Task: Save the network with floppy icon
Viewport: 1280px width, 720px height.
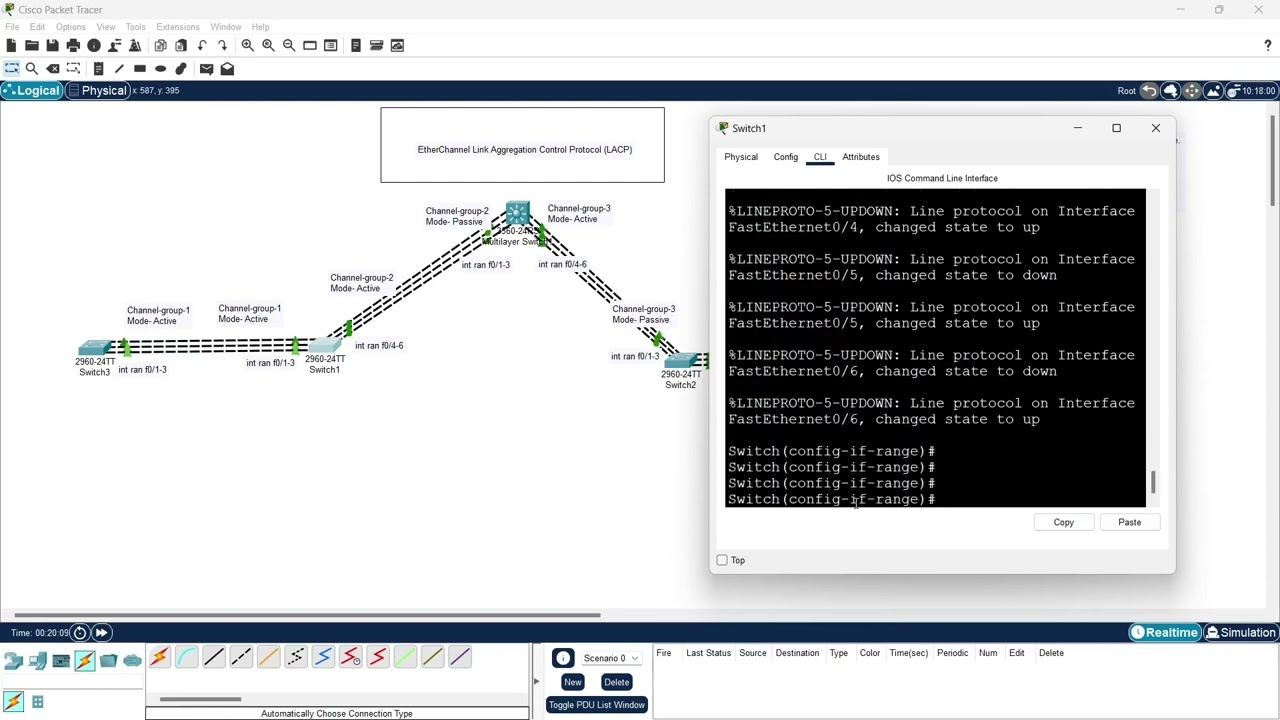Action: coord(52,45)
